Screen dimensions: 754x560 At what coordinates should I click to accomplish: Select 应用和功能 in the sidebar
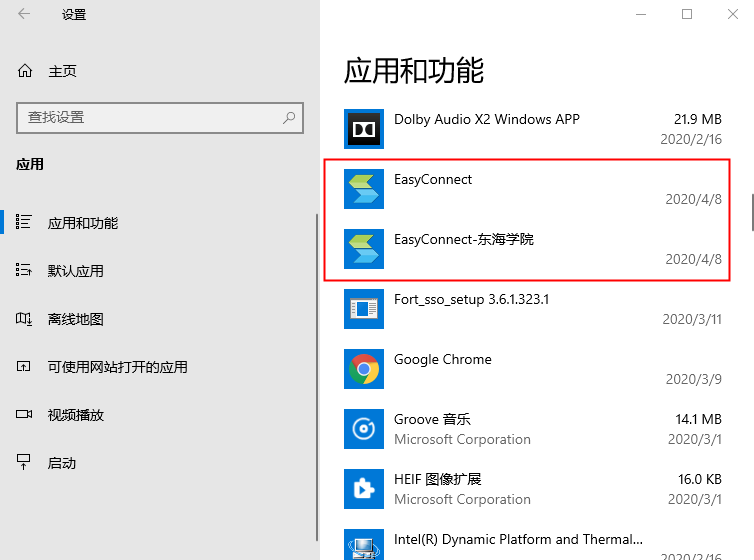pyautogui.click(x=83, y=223)
